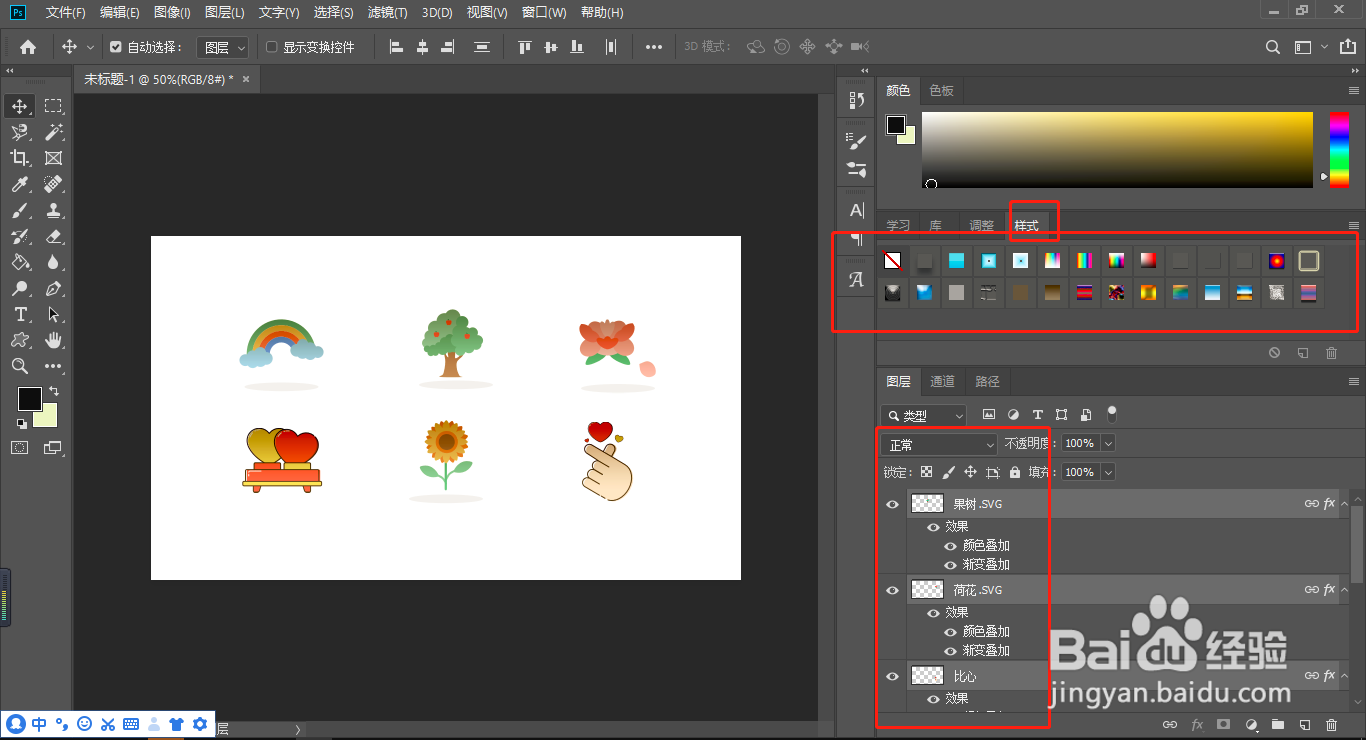
Task: Collapse effects of 果树 .SVG layer
Action: (1344, 505)
